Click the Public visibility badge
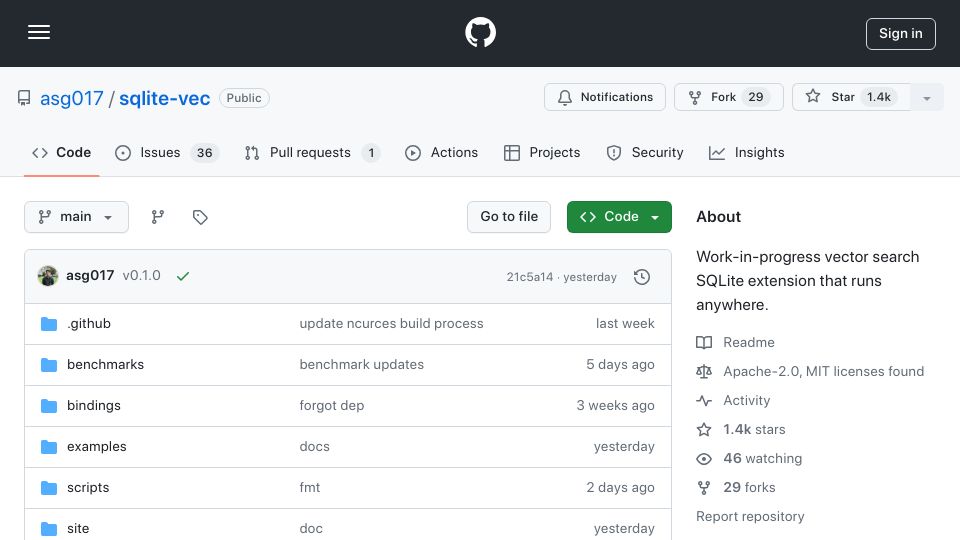 tap(244, 98)
